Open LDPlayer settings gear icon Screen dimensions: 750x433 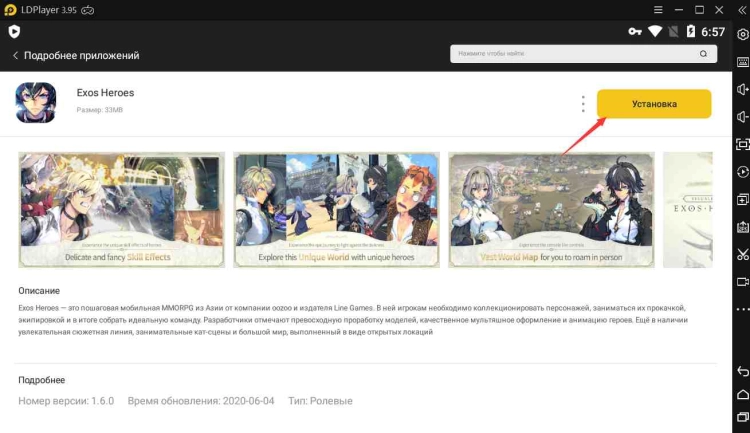(x=742, y=35)
